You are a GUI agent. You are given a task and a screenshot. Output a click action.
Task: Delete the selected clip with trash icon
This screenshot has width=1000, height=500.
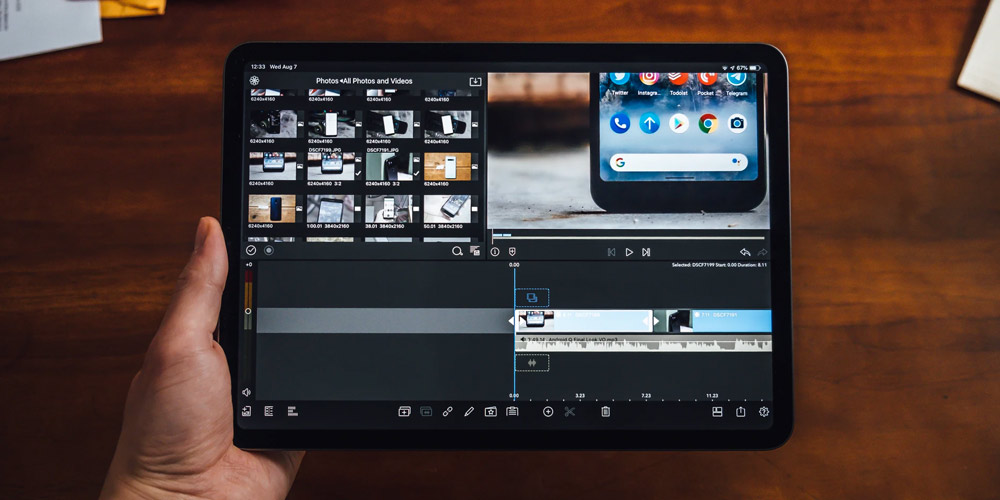[x=605, y=411]
